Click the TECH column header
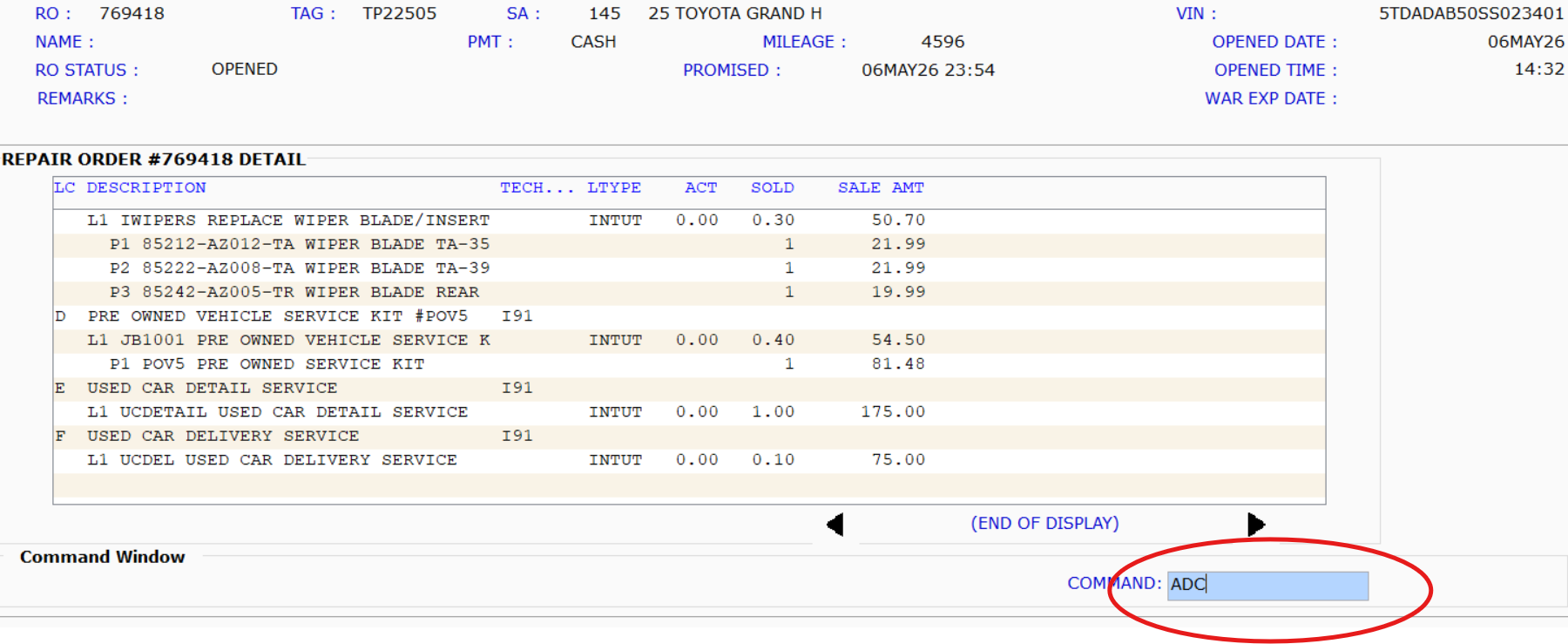 coord(537,188)
